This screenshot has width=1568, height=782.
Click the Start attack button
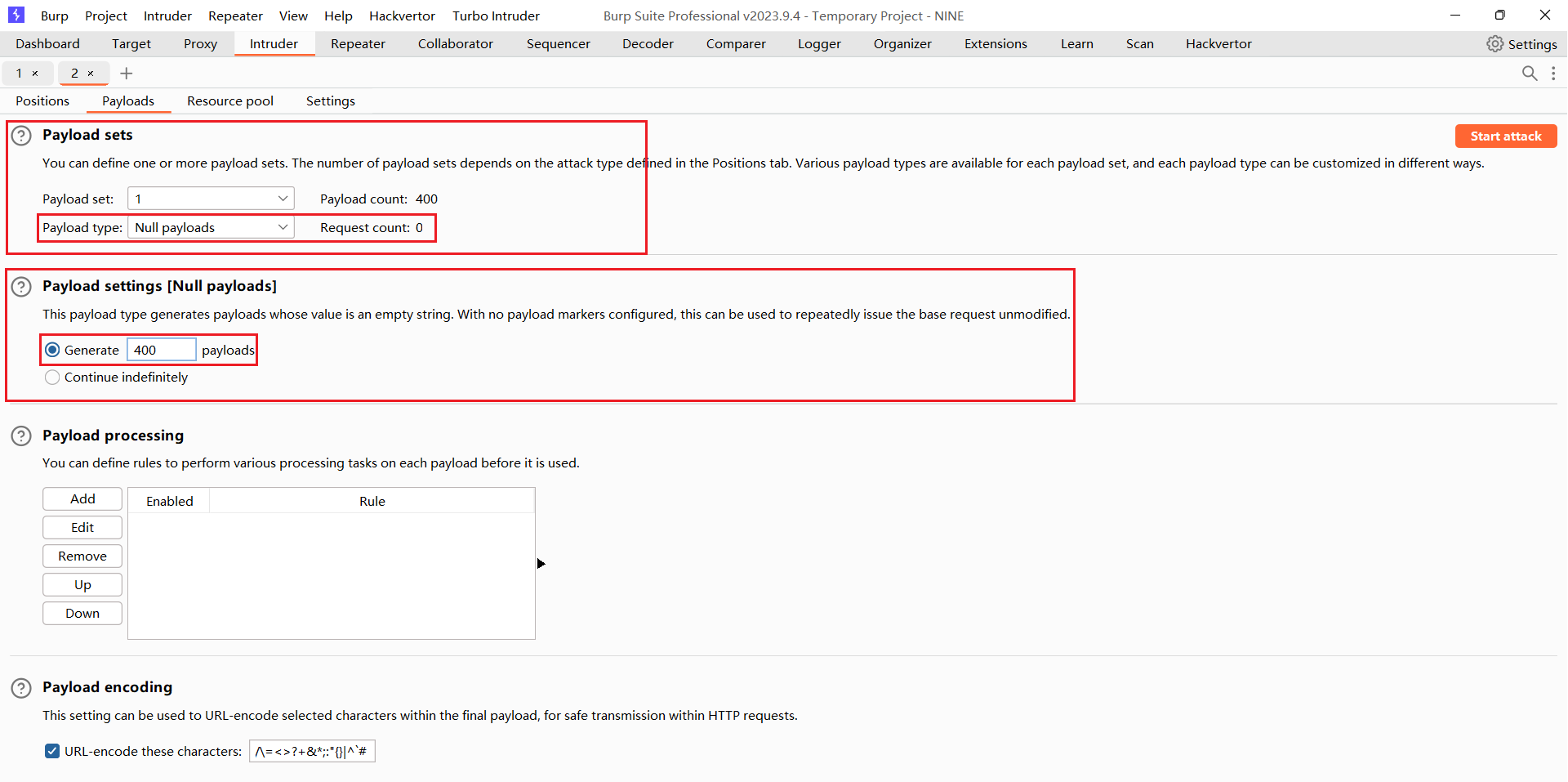click(x=1505, y=136)
